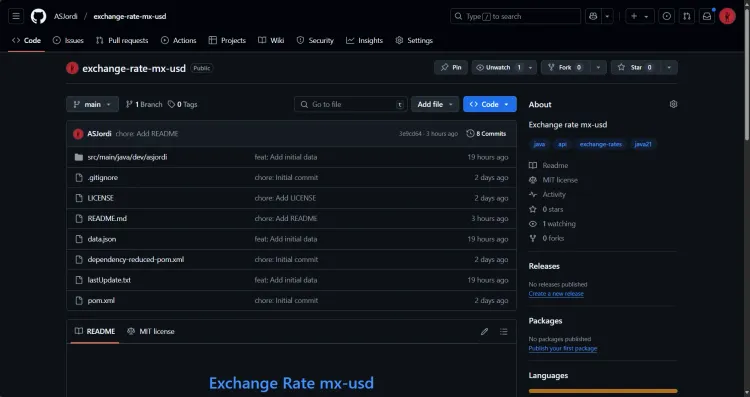Click Publish your first package
The image size is (750, 397).
click(562, 349)
